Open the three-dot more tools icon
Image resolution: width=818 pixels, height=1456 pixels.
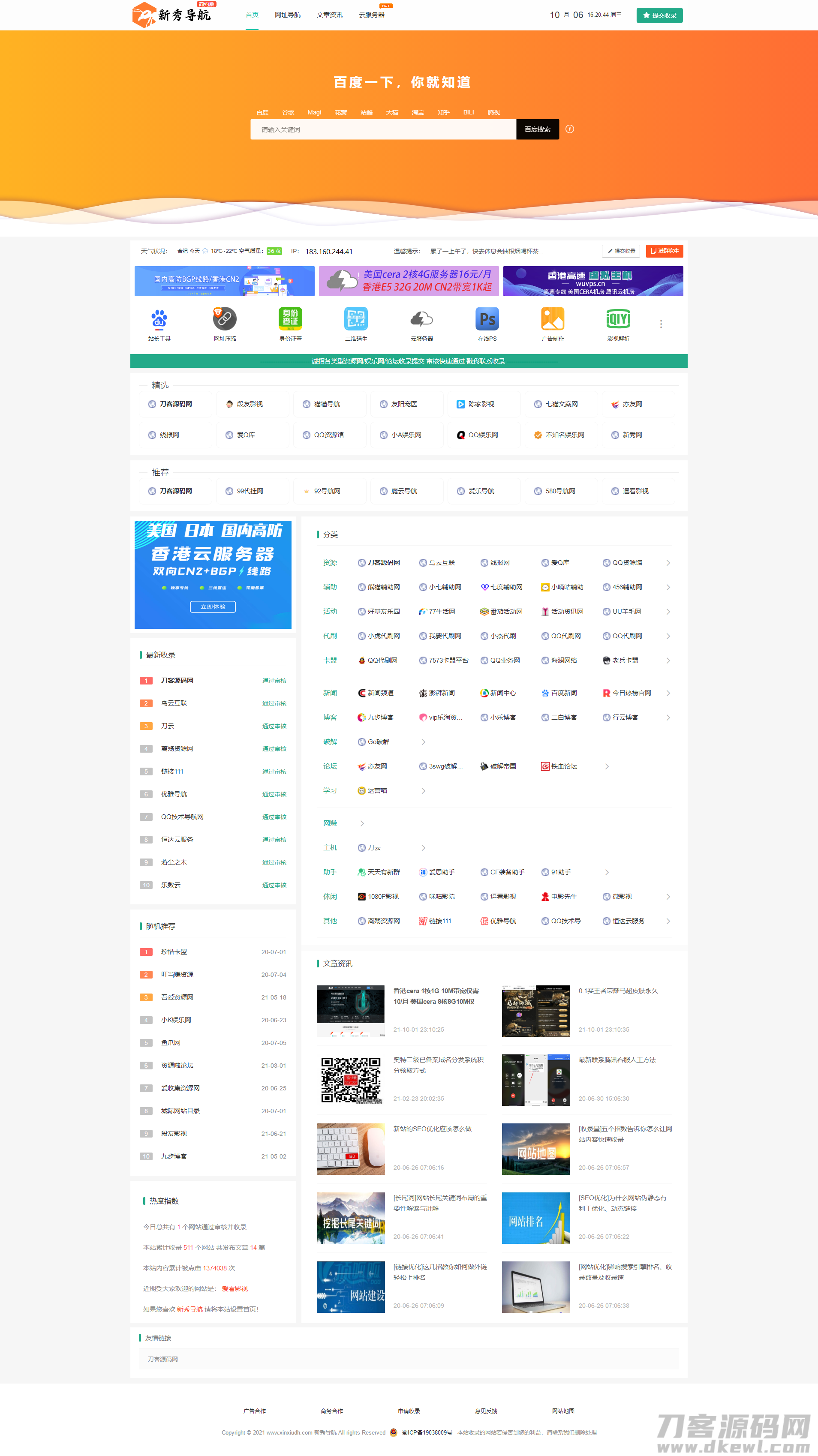[661, 323]
